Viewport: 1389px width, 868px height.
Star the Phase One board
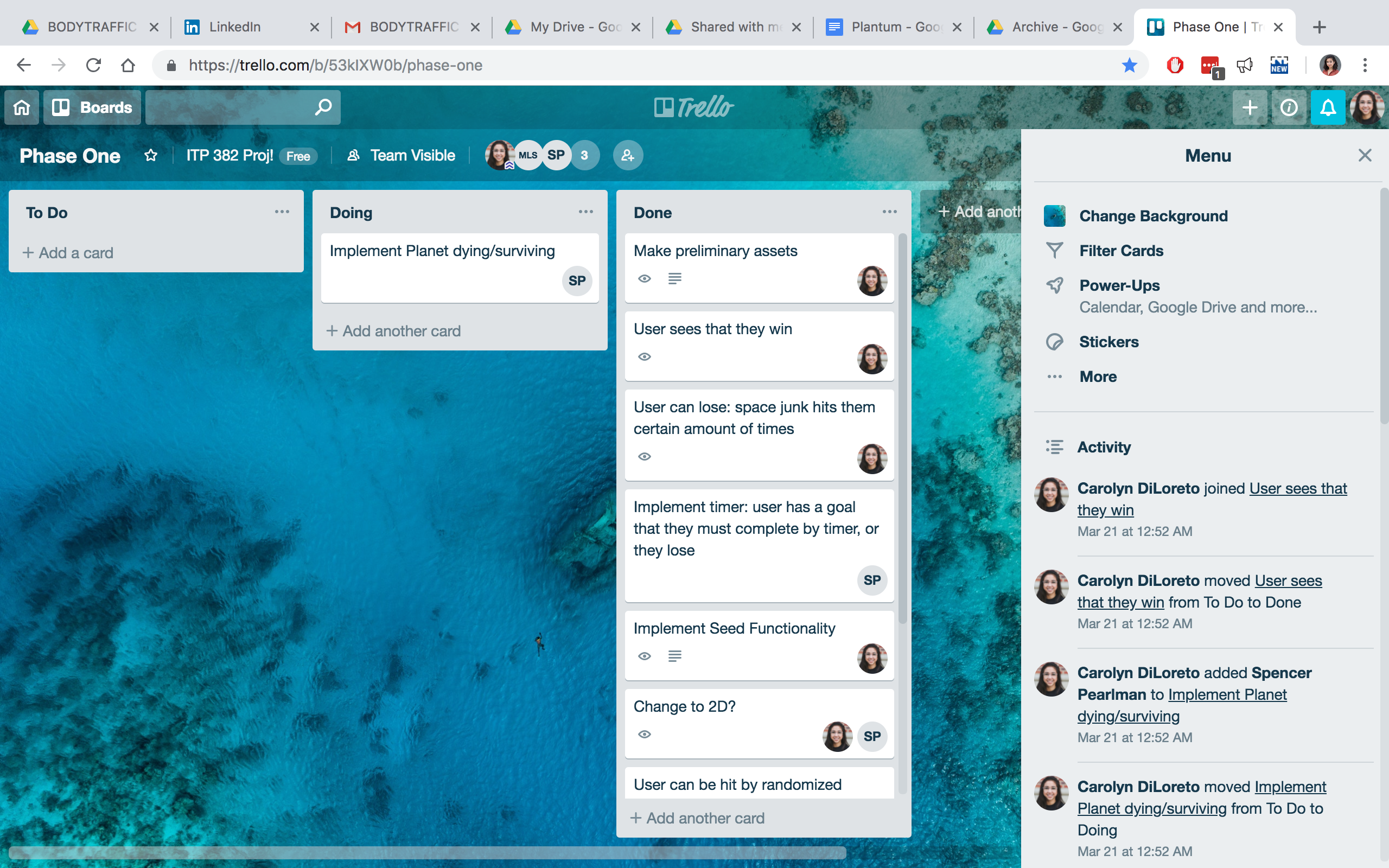tap(151, 155)
